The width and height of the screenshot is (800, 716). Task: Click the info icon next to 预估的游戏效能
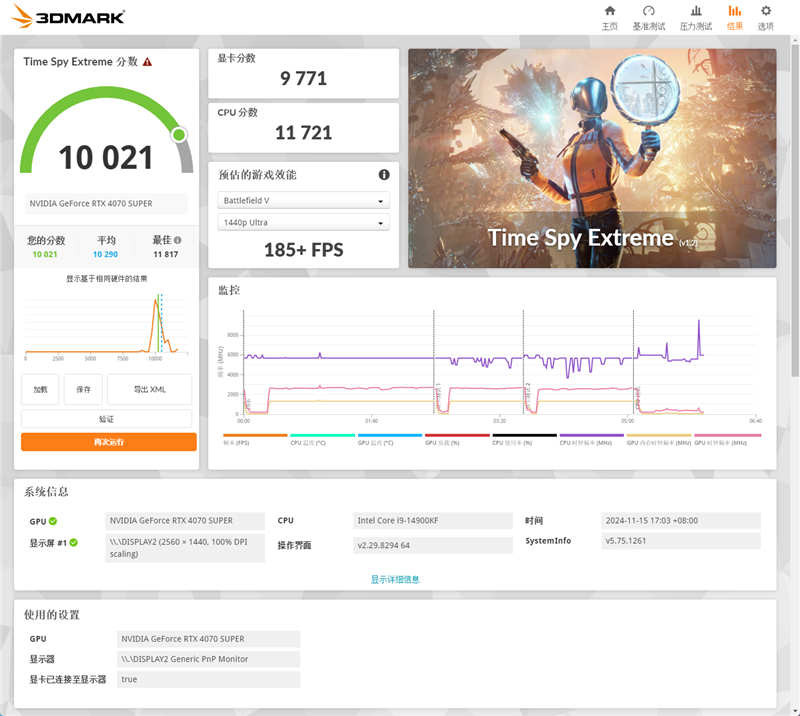[383, 174]
